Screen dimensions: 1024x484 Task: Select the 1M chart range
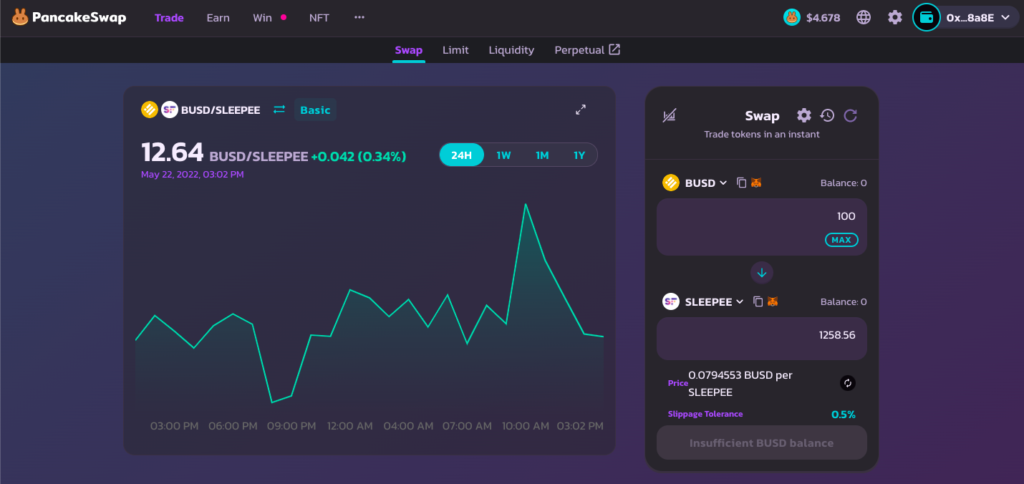[542, 155]
